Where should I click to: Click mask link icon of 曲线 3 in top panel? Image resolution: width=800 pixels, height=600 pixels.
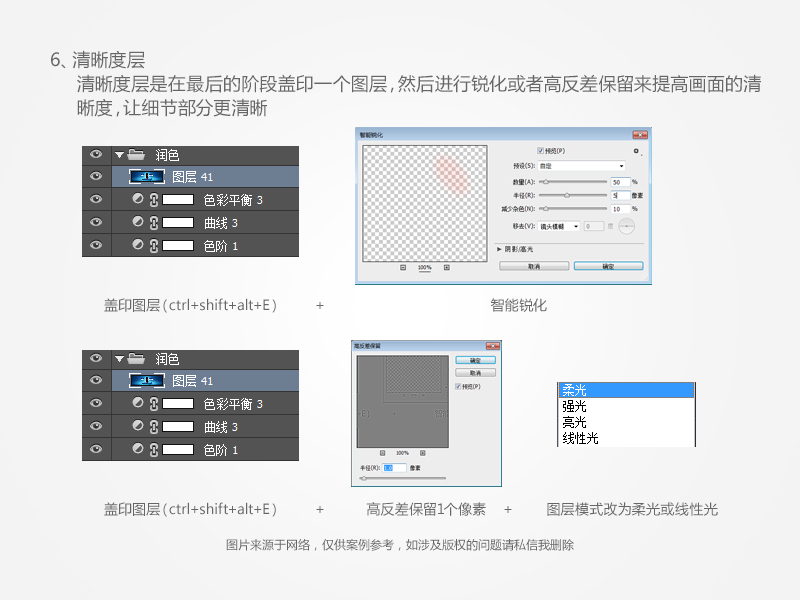pyautogui.click(x=154, y=222)
